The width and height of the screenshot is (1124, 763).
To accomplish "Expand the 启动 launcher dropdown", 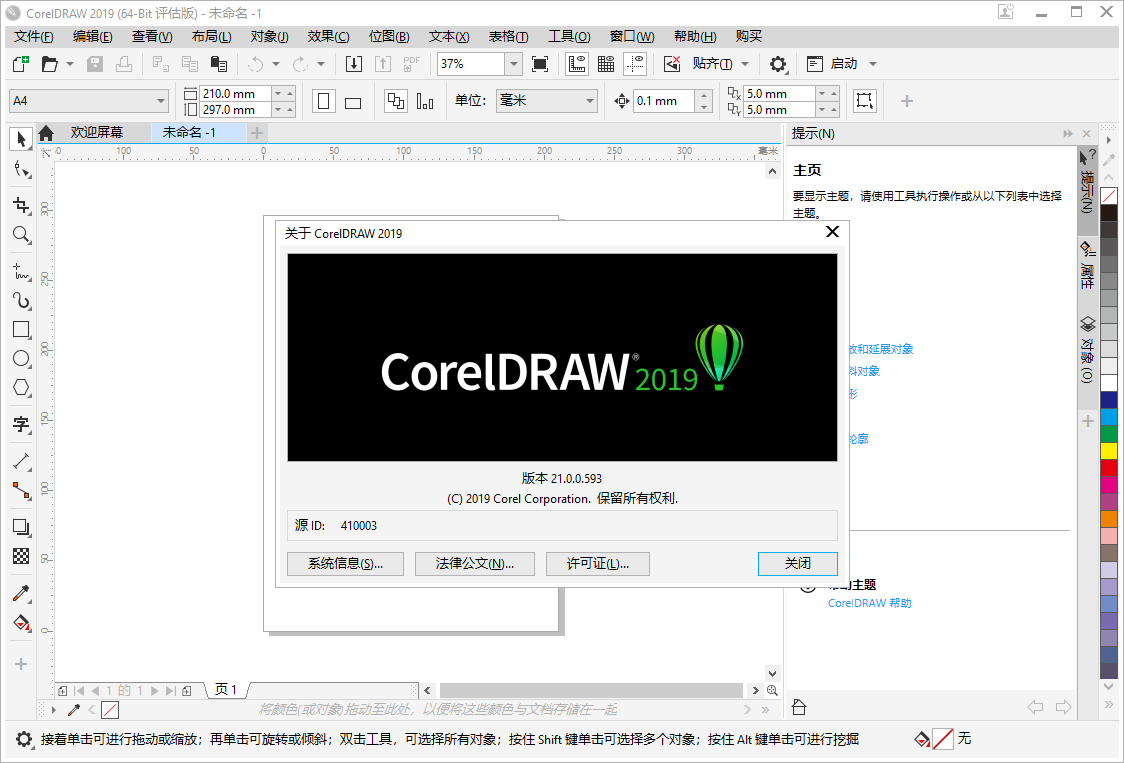I will click(872, 64).
